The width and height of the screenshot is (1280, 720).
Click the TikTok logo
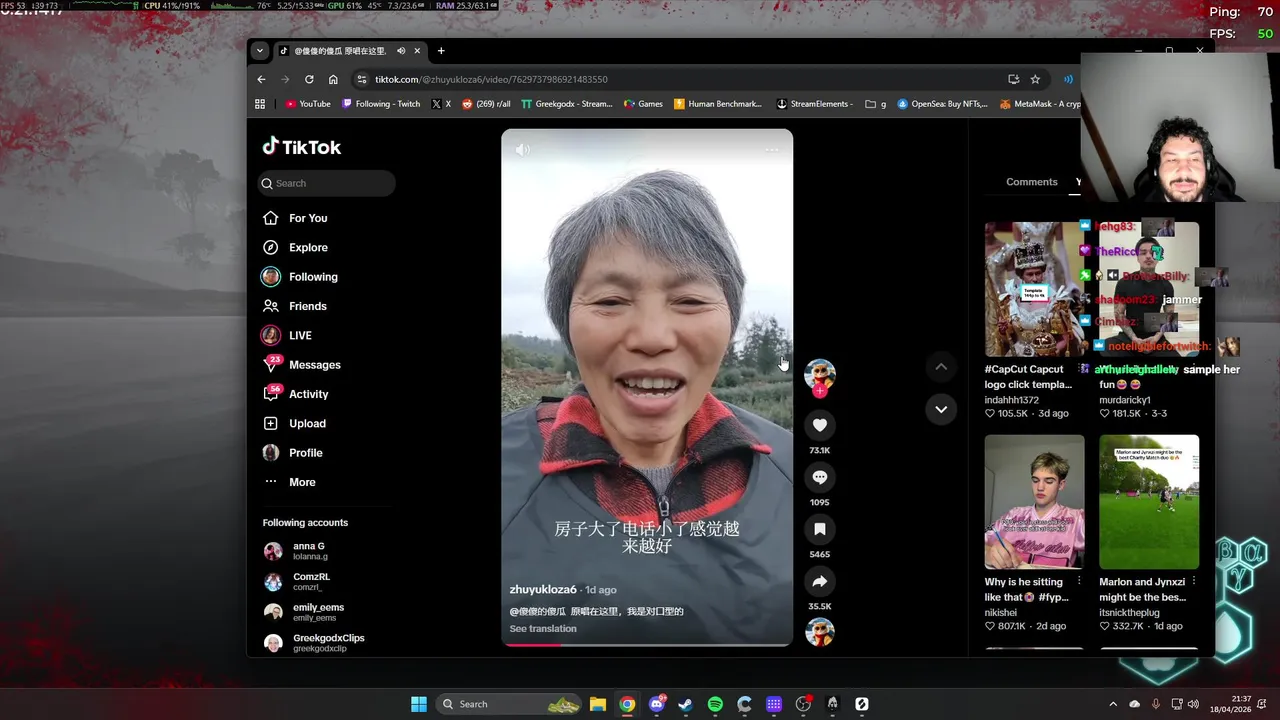click(302, 147)
